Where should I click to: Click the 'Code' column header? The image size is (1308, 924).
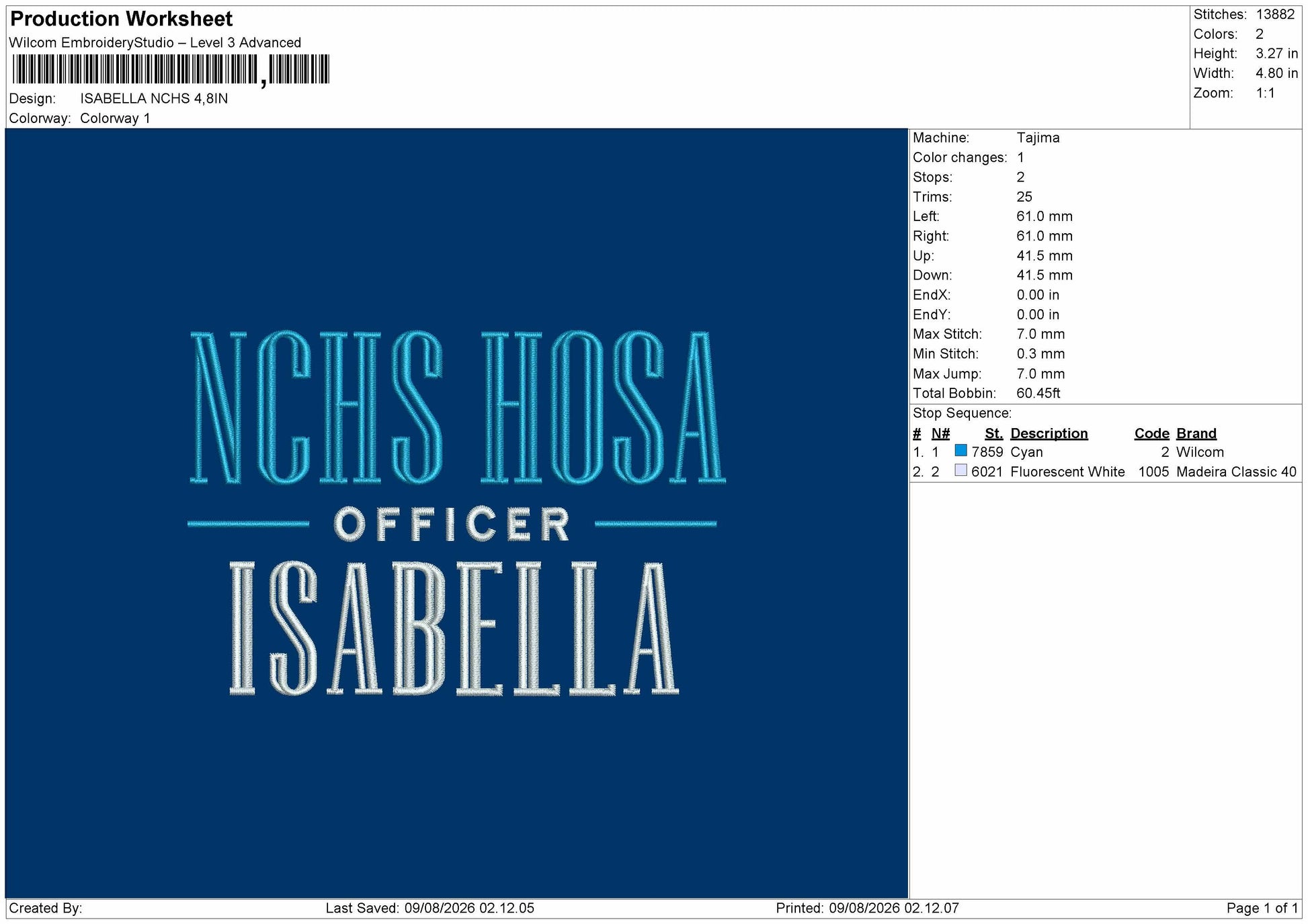point(1151,433)
